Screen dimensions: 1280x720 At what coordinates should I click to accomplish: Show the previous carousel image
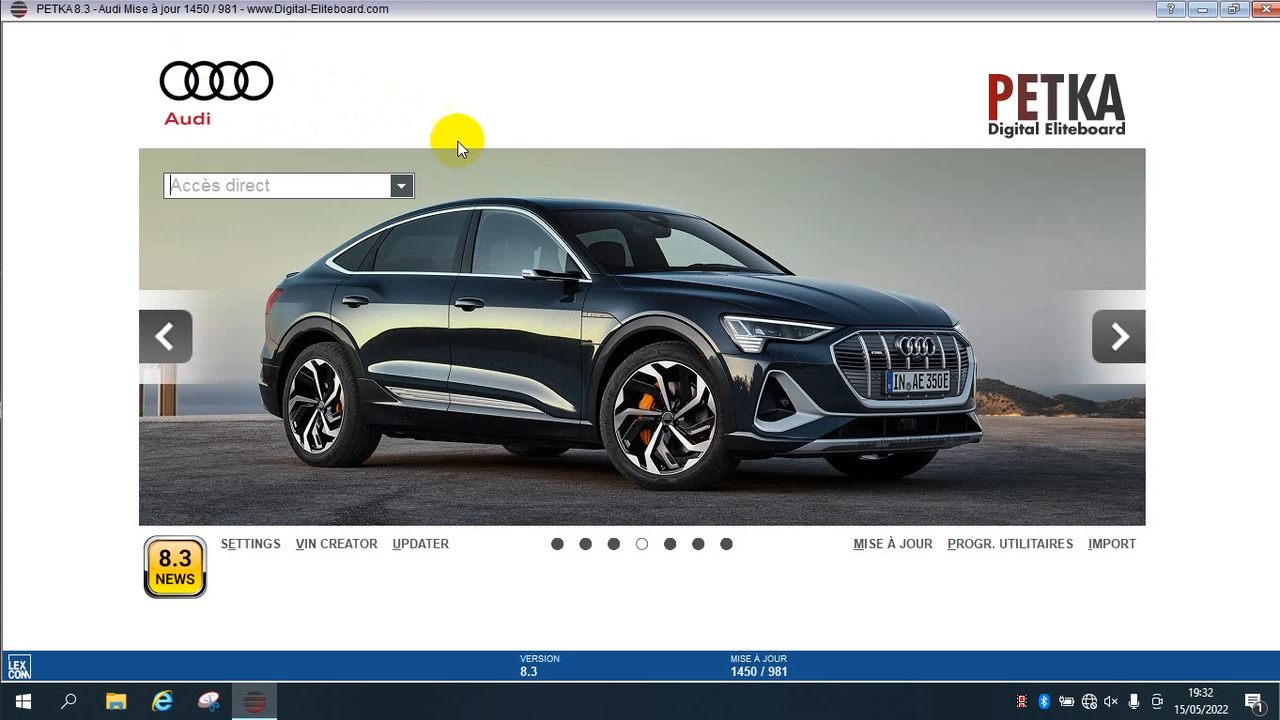coord(165,337)
